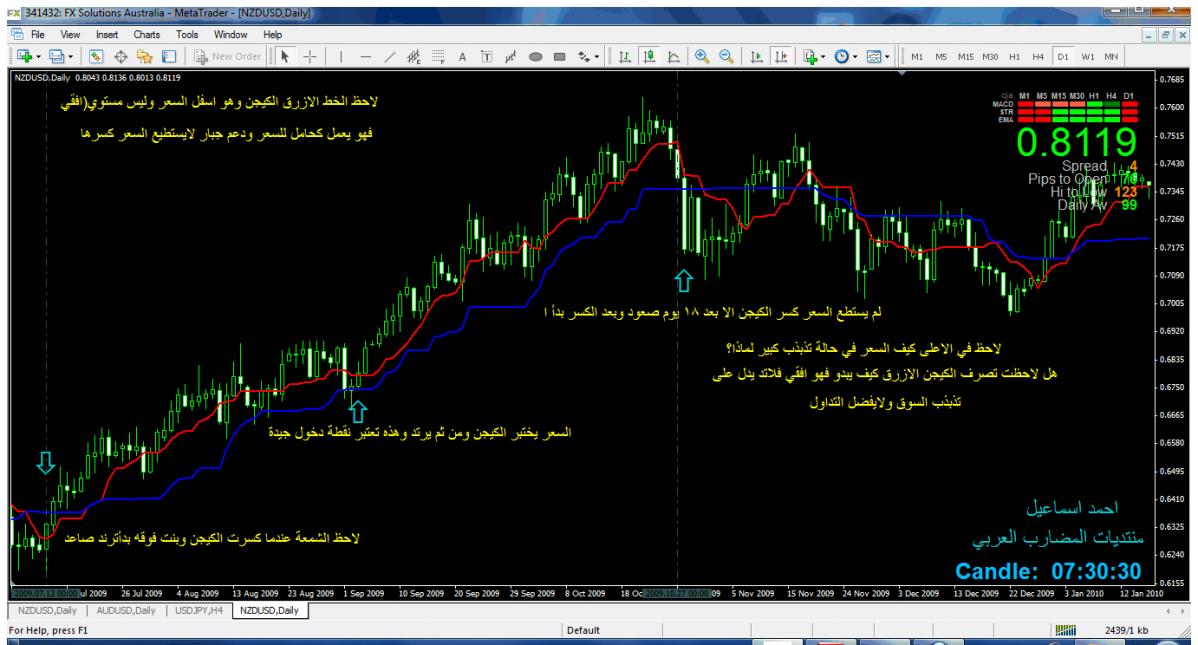Switch timeframe to H4
Screen dimensions: 1198x645
pos(1038,57)
